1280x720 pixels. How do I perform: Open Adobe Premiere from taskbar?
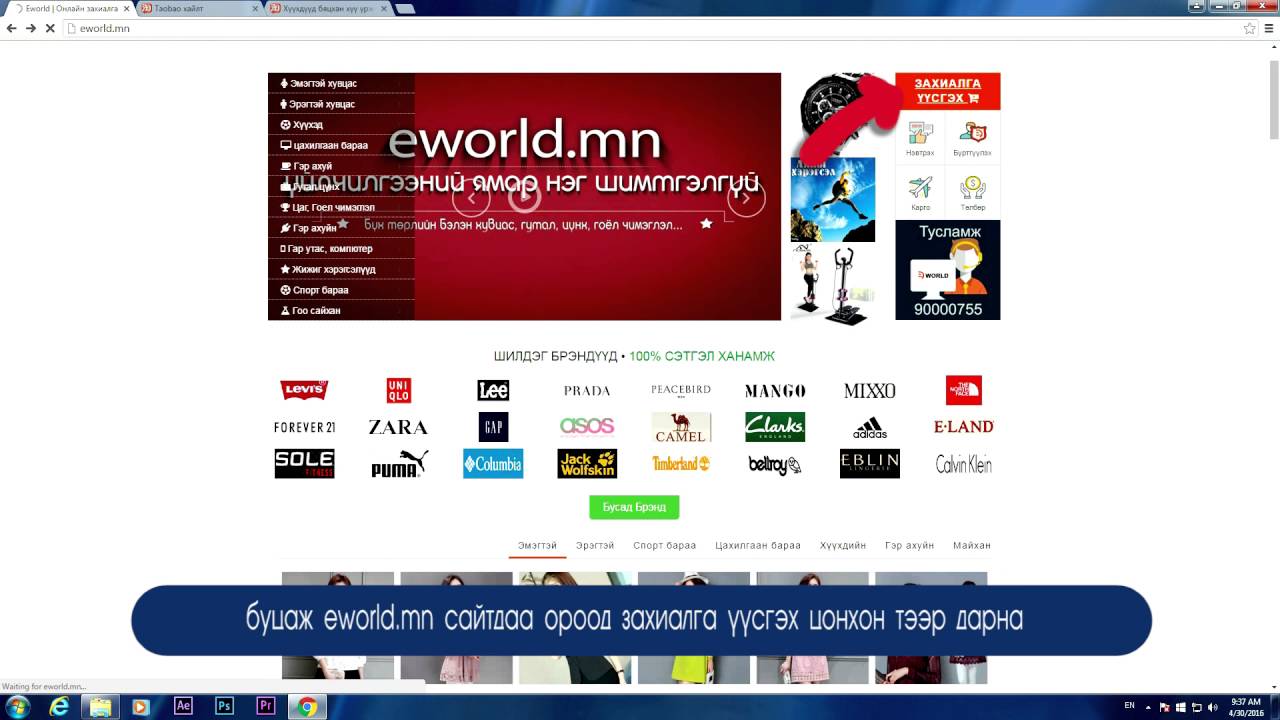266,706
